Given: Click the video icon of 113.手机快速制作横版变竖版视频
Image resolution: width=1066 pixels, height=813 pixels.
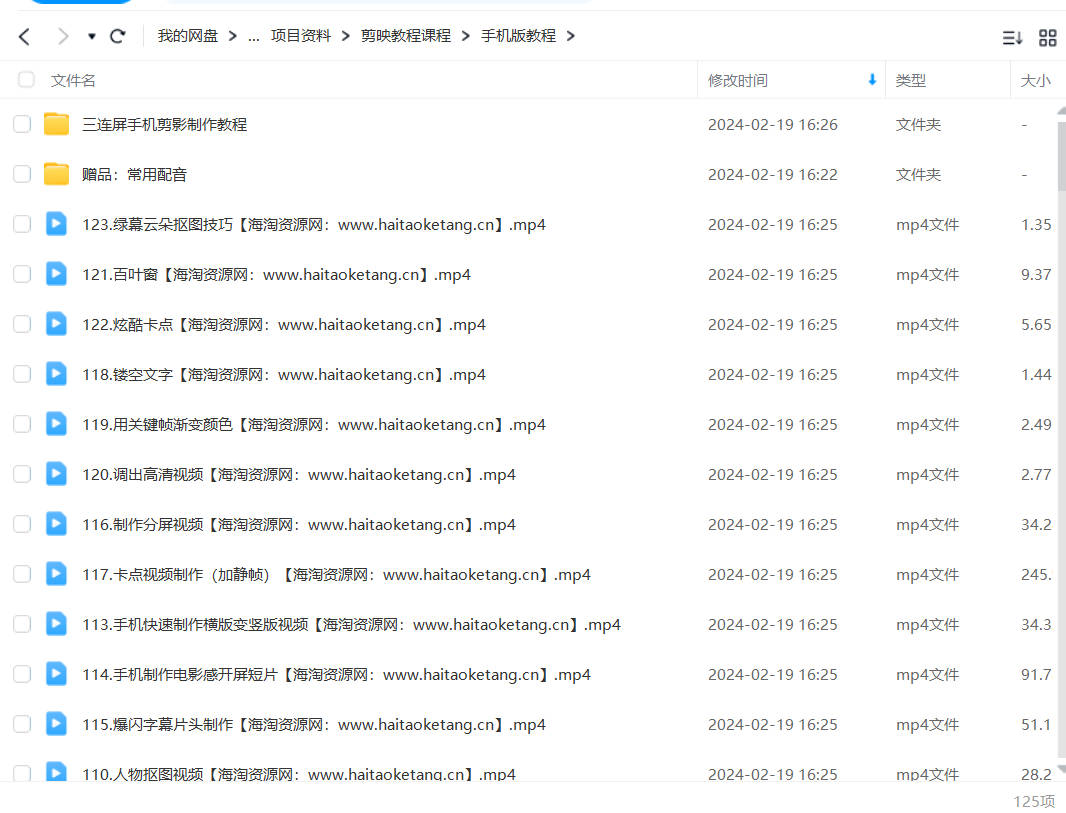Looking at the screenshot, I should [x=56, y=623].
